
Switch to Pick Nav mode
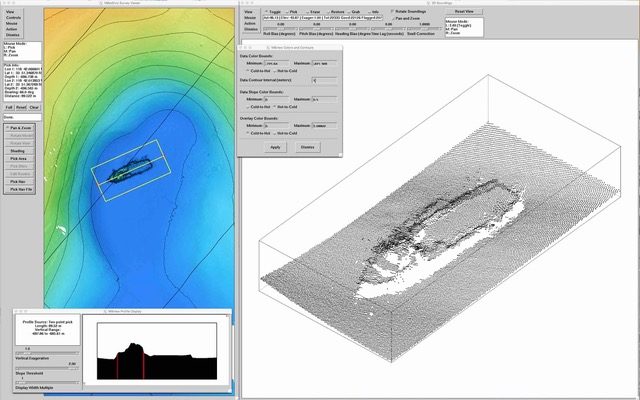(x=21, y=180)
